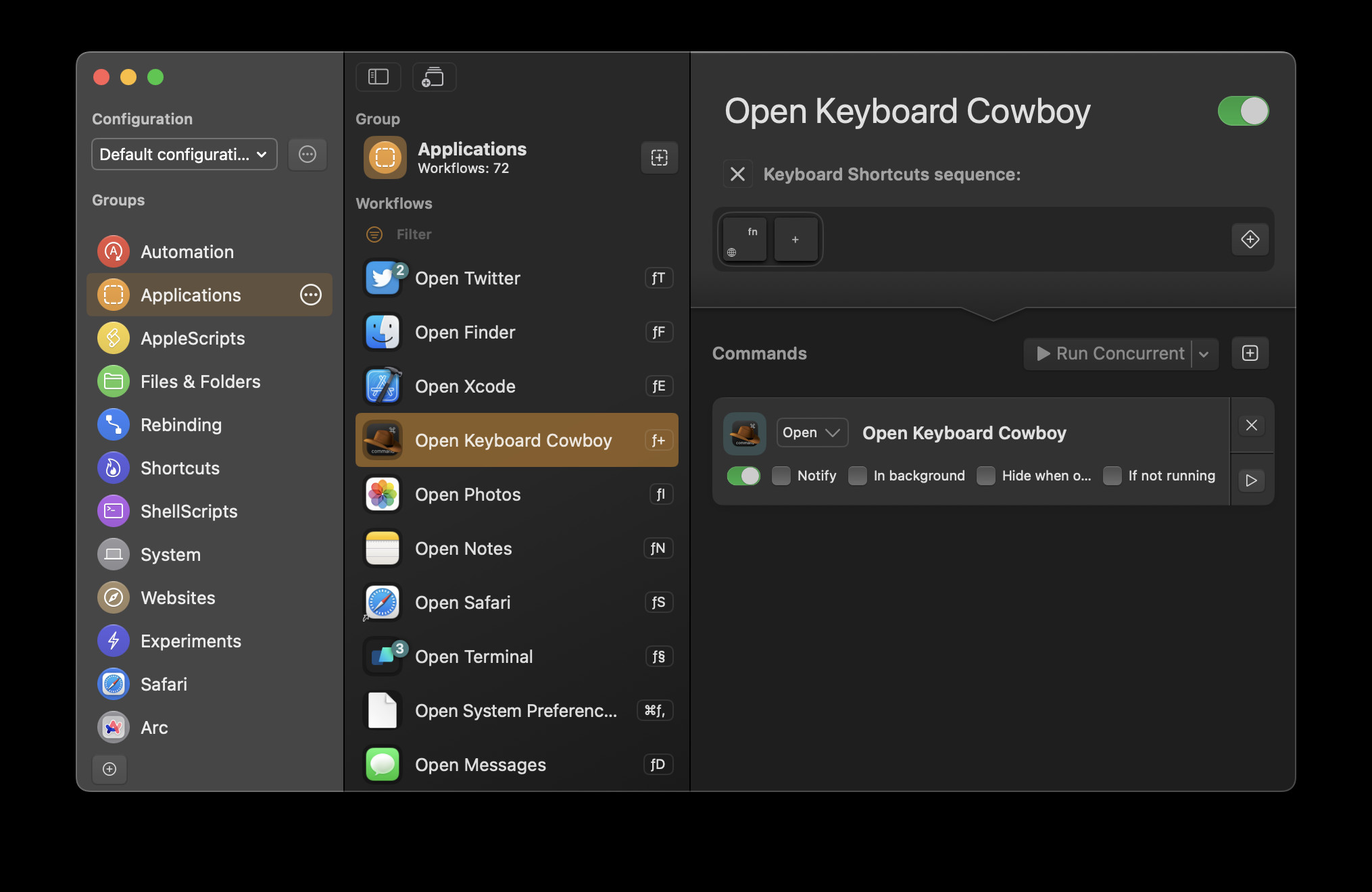This screenshot has width=1372, height=892.
Task: Remove the Open Keyboard Cowboy command
Action: coord(1252,425)
